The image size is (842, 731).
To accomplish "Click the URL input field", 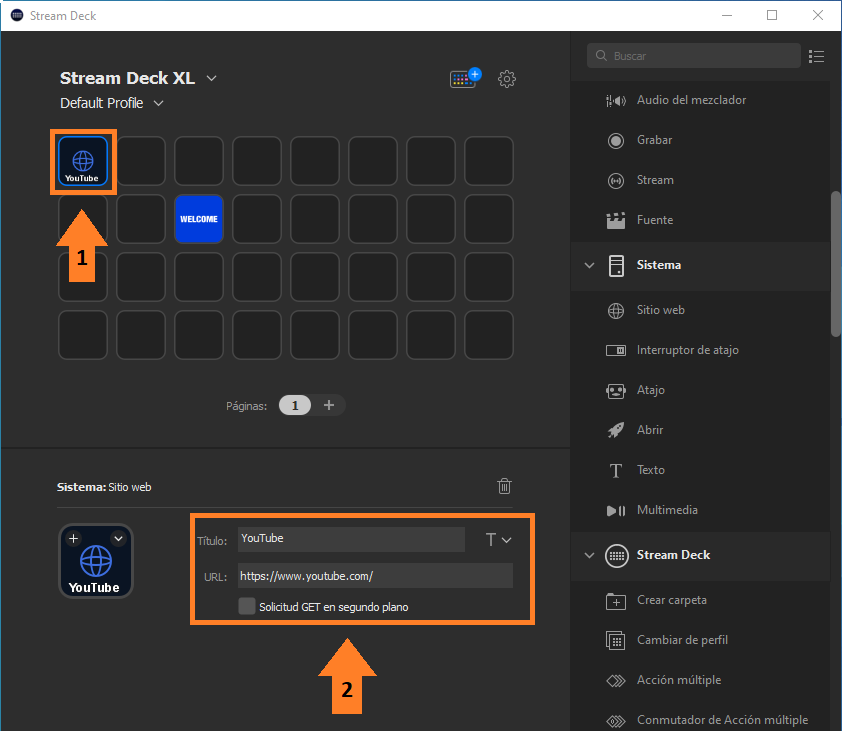I will click(375, 576).
